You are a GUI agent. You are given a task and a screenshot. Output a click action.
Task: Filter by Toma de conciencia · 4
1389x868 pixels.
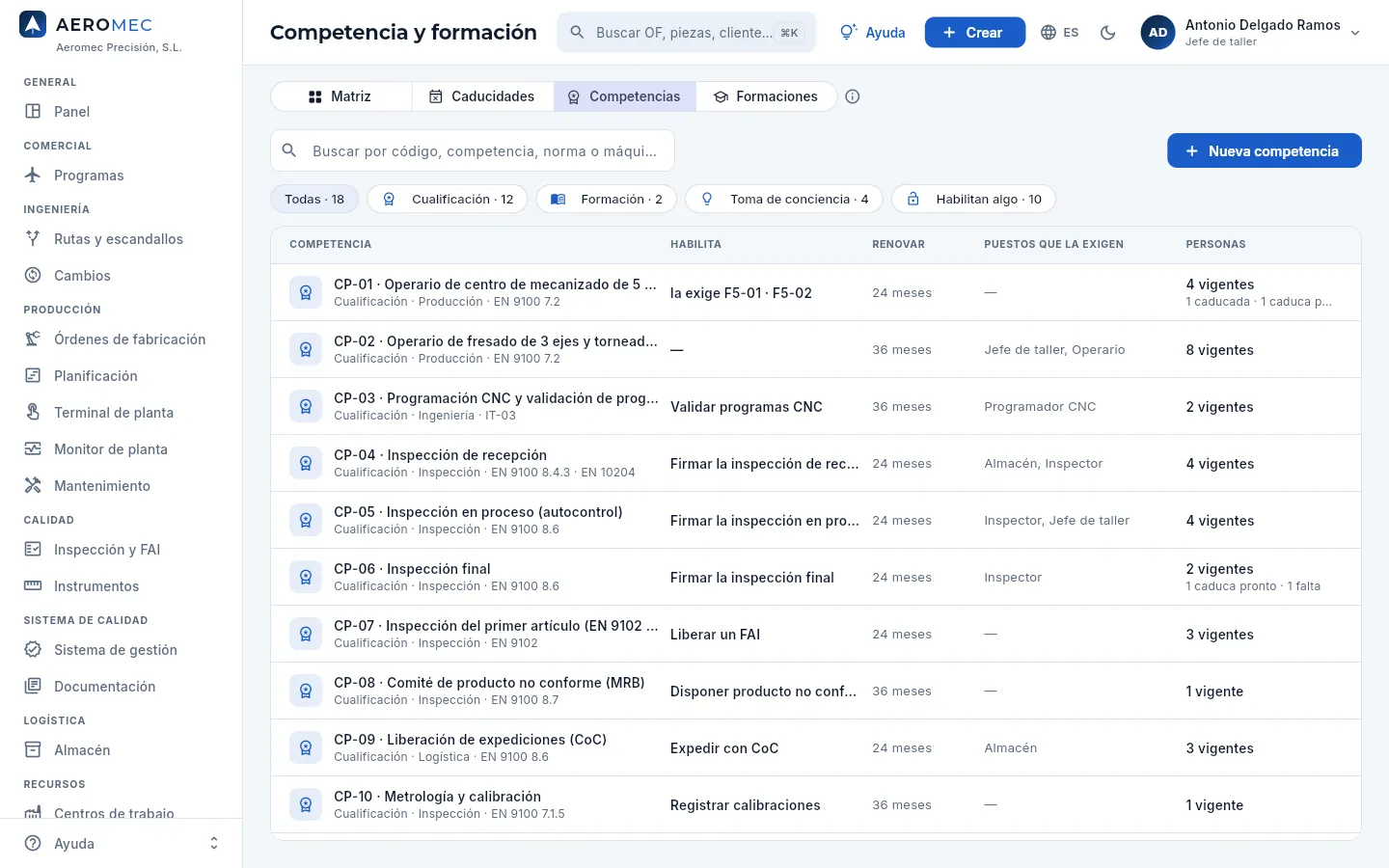tap(784, 200)
